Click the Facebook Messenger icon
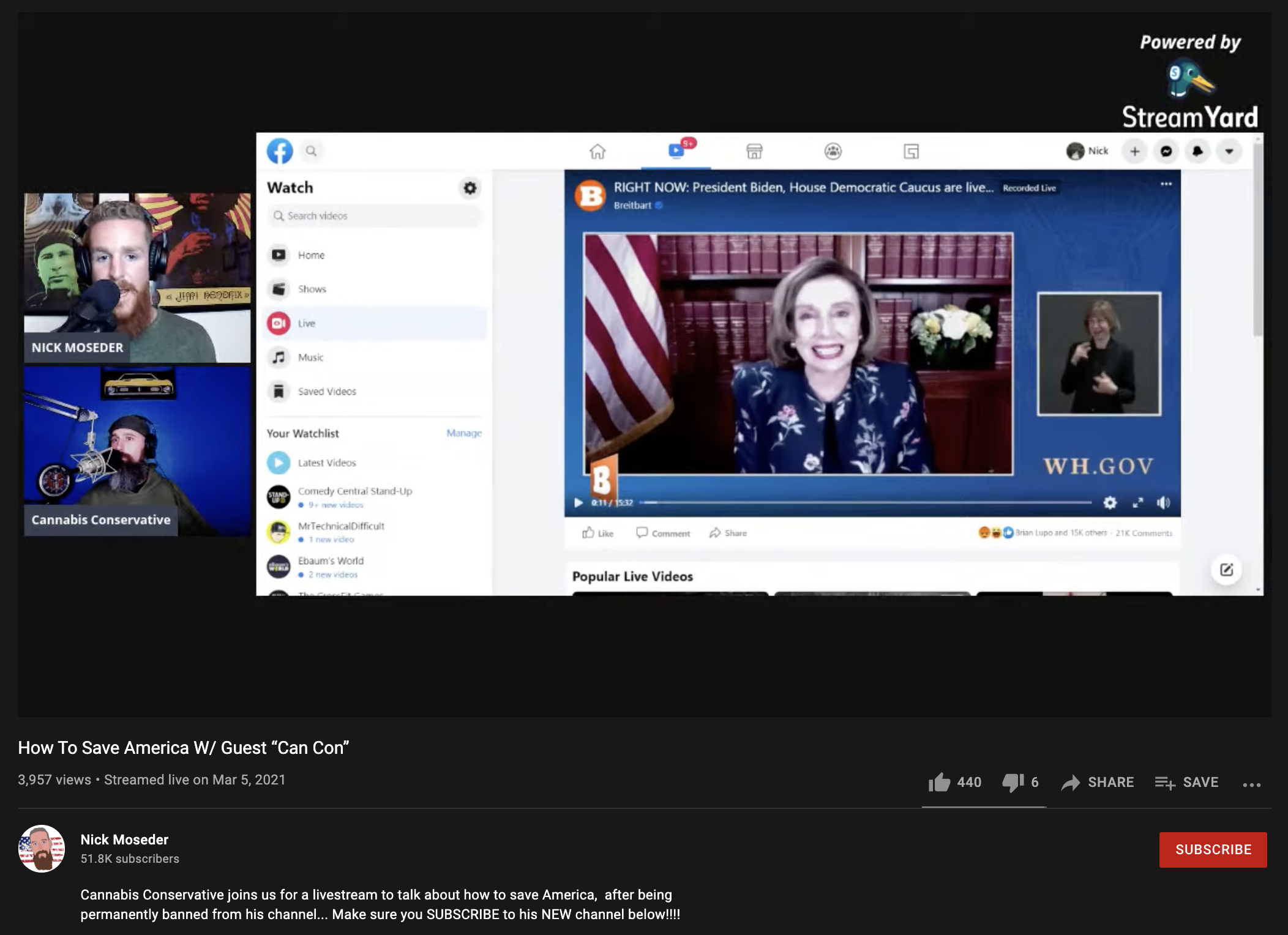Viewport: 1288px width, 935px height. pos(1166,151)
